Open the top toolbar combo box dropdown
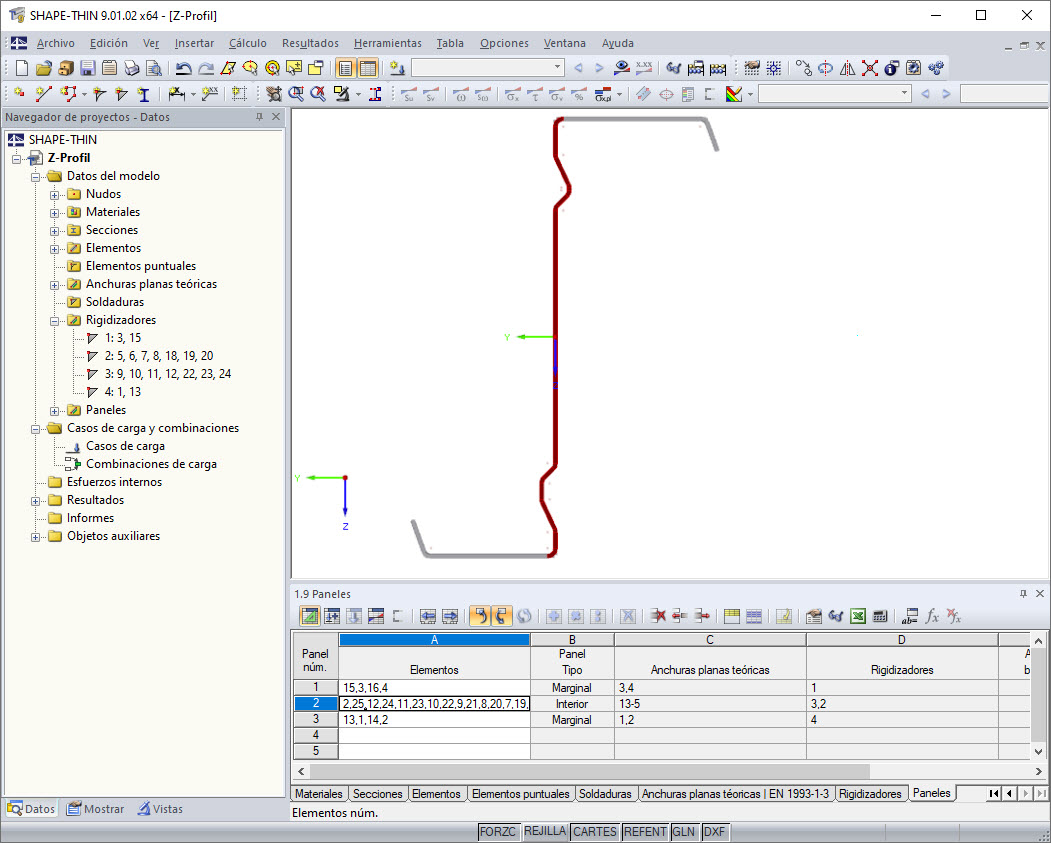This screenshot has width=1051, height=843. (557, 67)
